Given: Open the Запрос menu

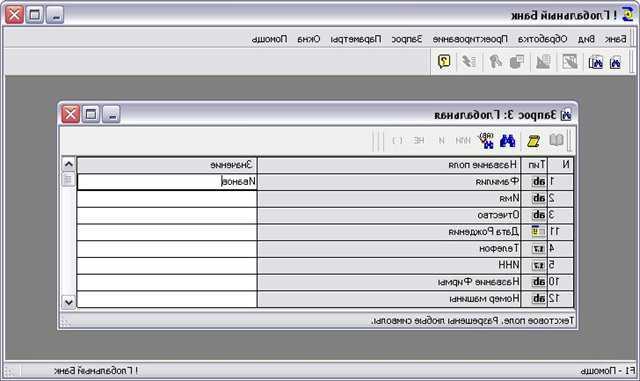Looking at the screenshot, I should point(407,39).
